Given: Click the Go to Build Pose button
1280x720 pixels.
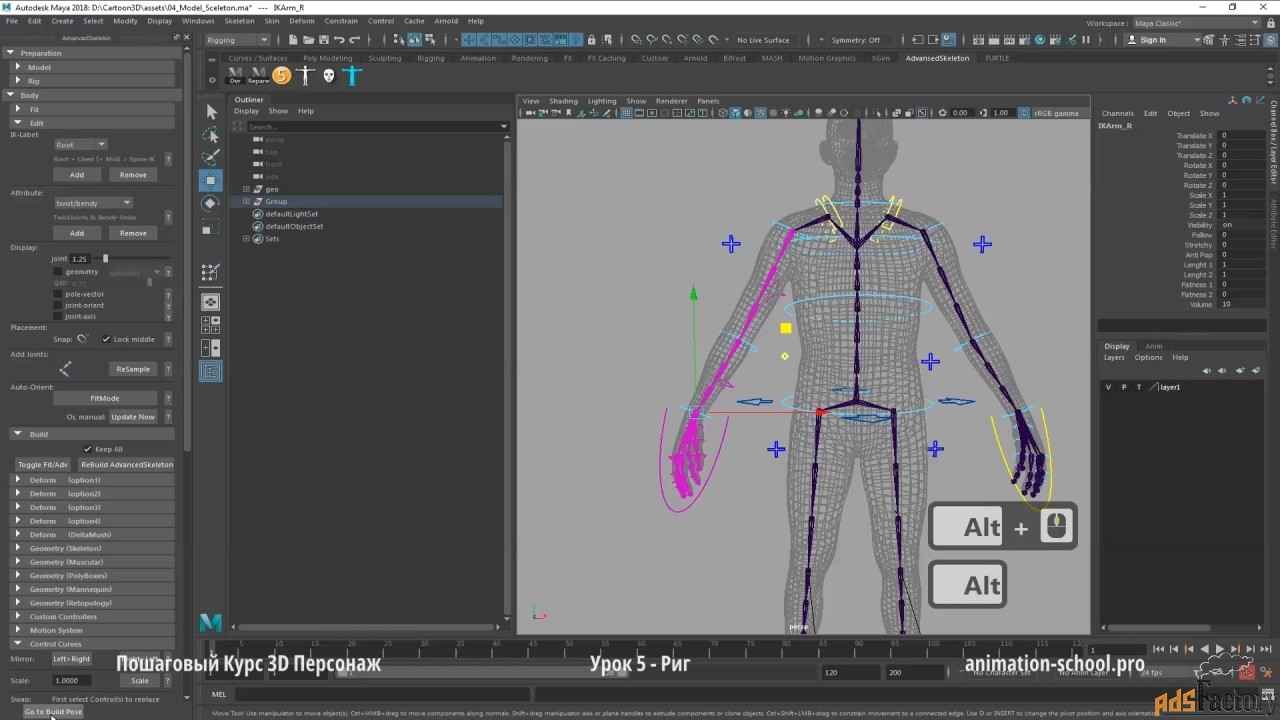Looking at the screenshot, I should click(x=53, y=712).
